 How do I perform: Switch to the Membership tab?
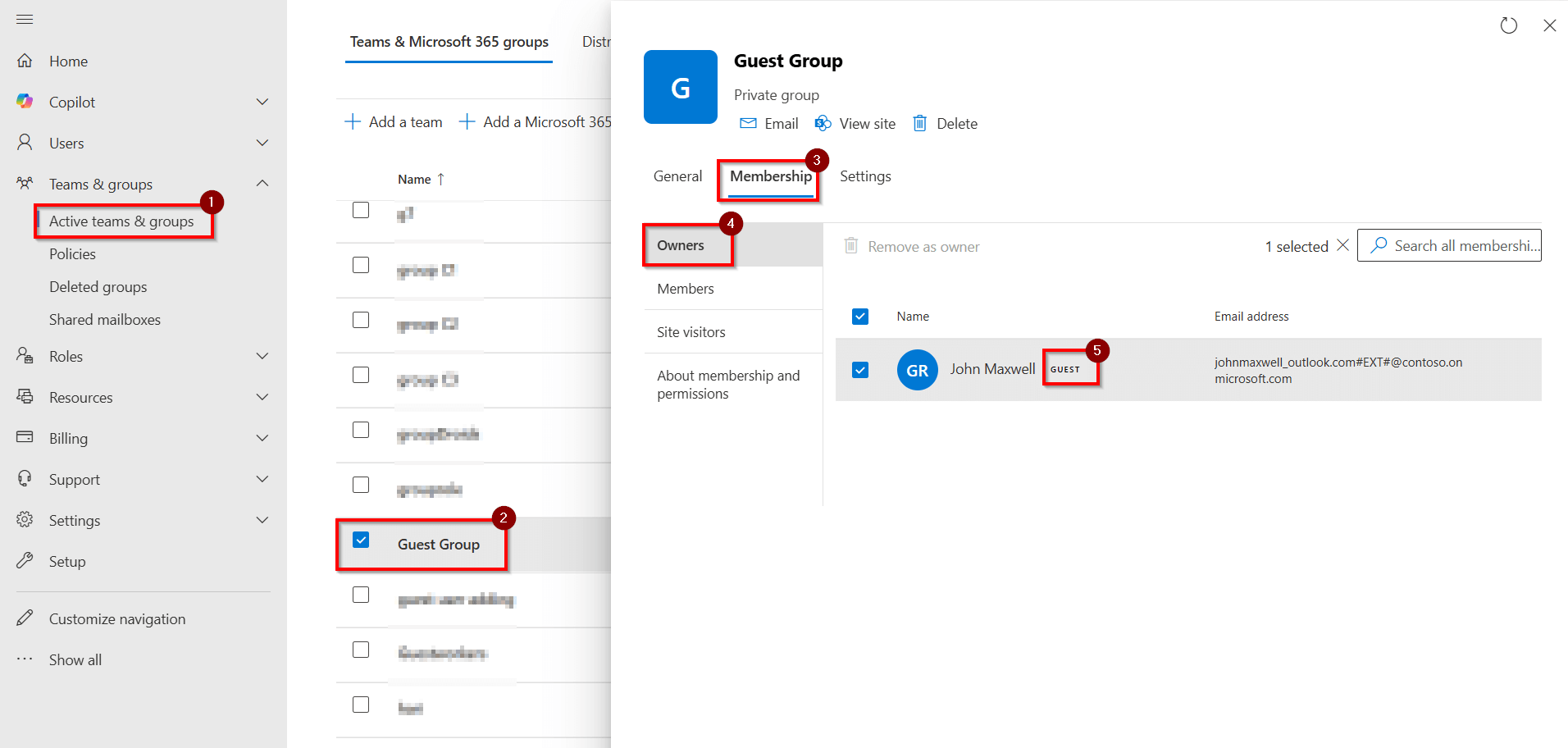pyautogui.click(x=769, y=176)
